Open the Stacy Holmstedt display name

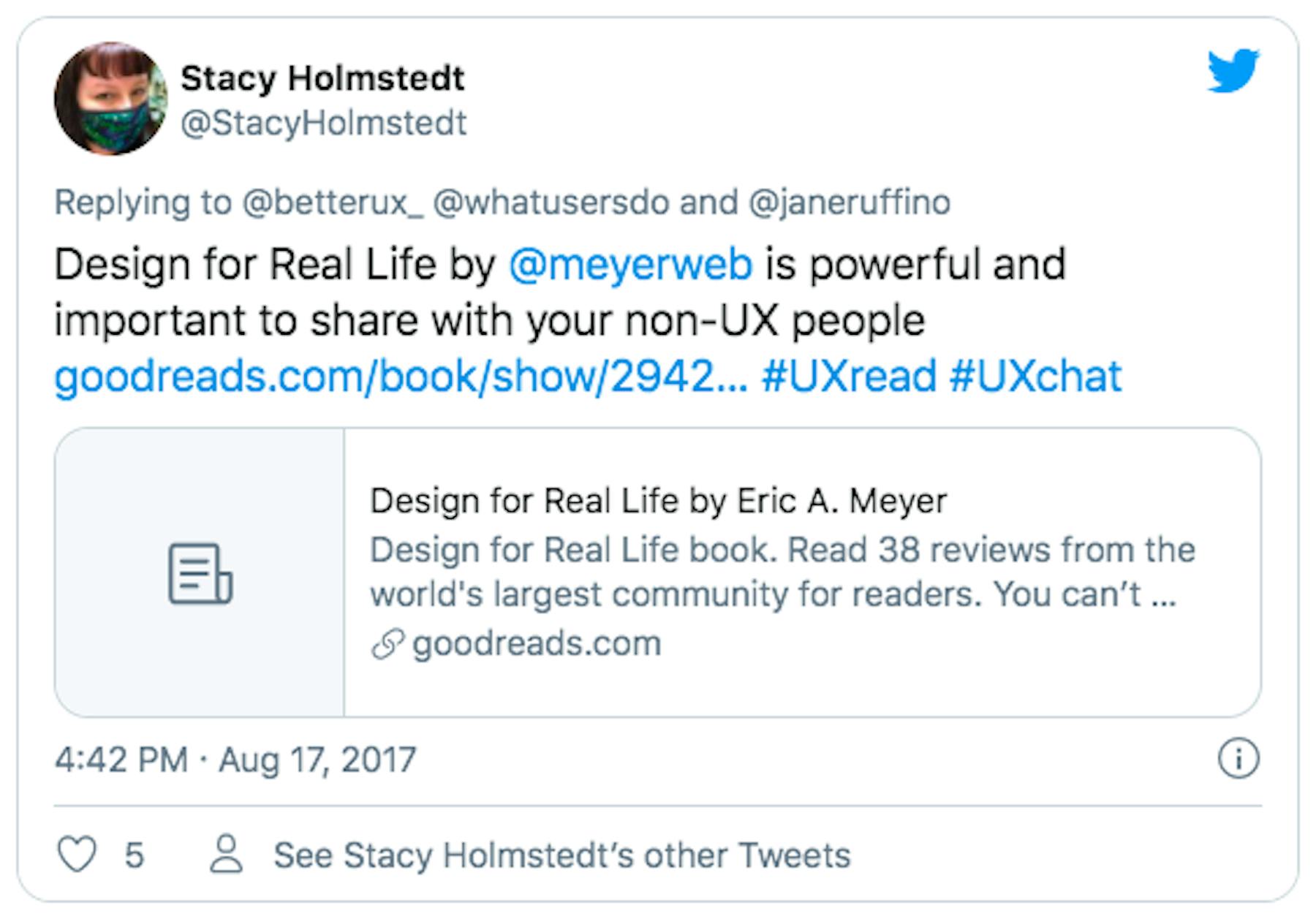(322, 78)
